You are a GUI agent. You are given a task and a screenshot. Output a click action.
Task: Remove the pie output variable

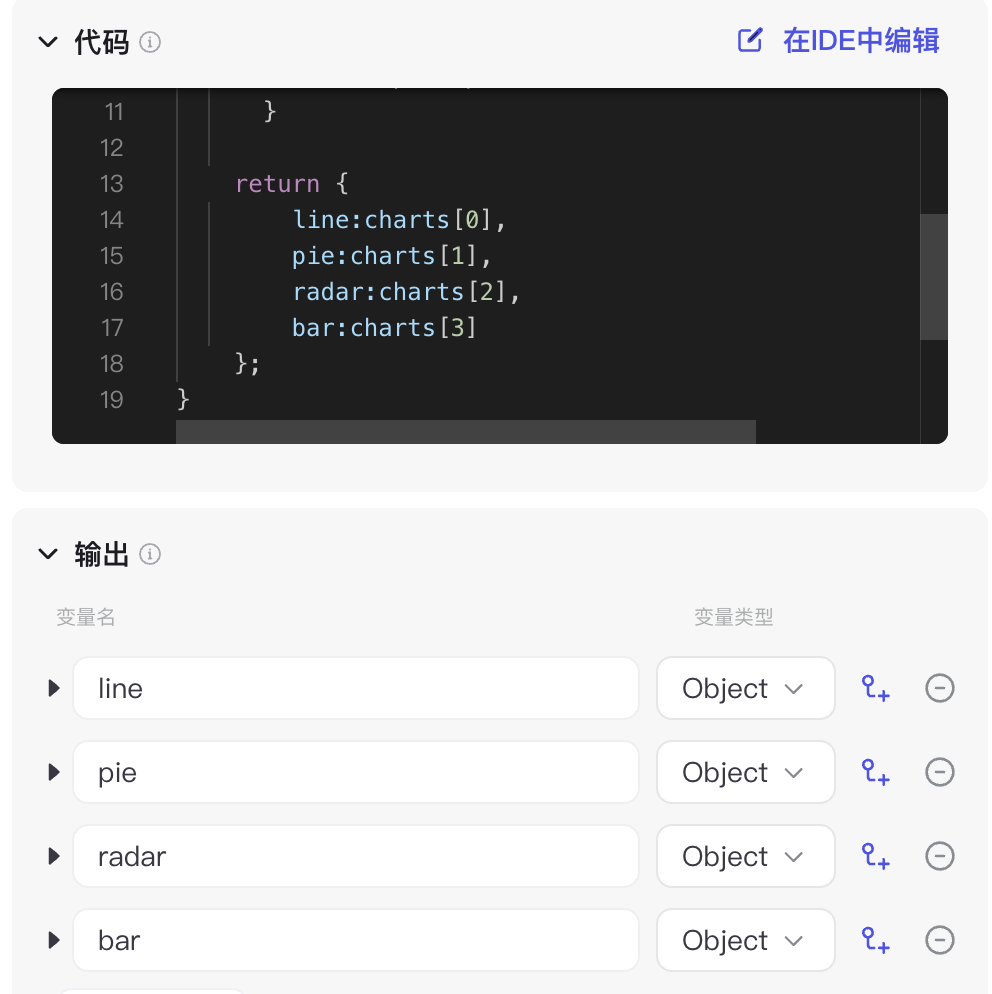point(939,773)
